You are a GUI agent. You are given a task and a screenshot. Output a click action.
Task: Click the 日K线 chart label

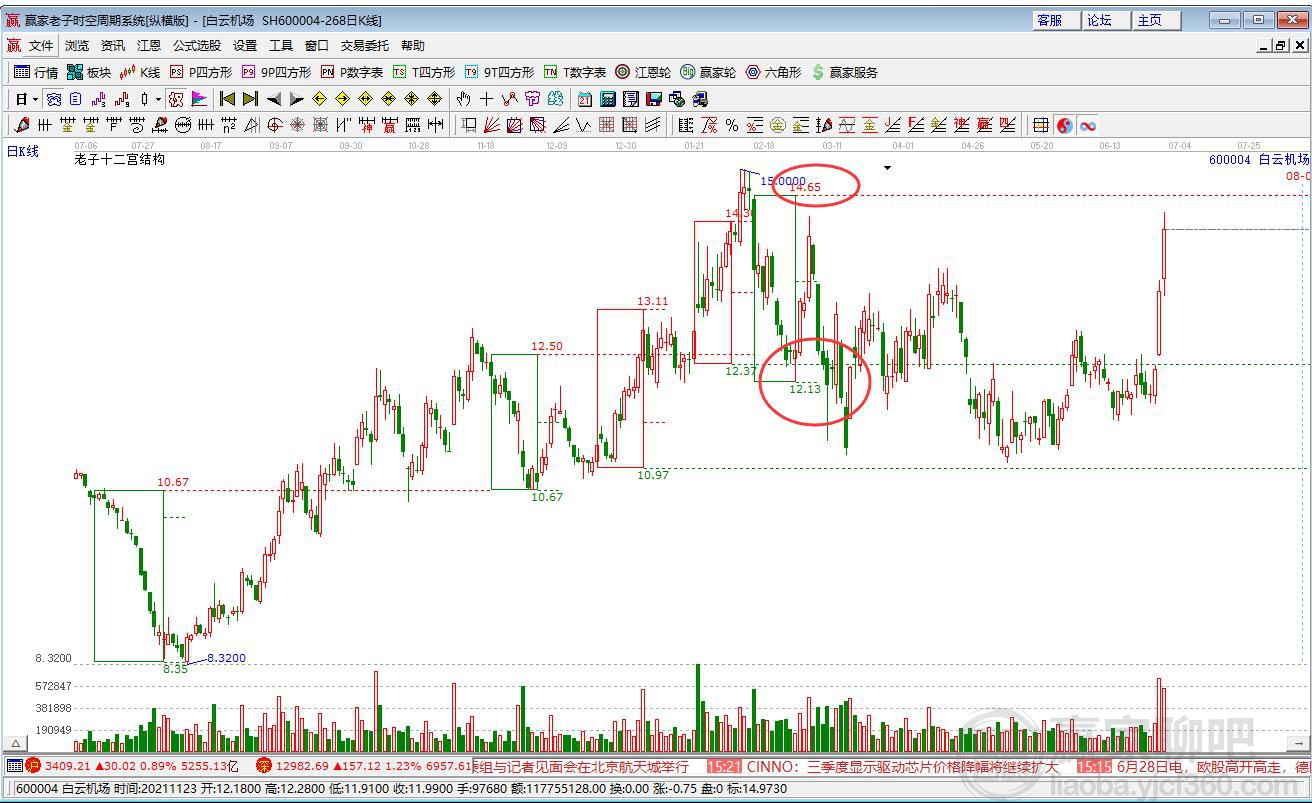[x=22, y=151]
